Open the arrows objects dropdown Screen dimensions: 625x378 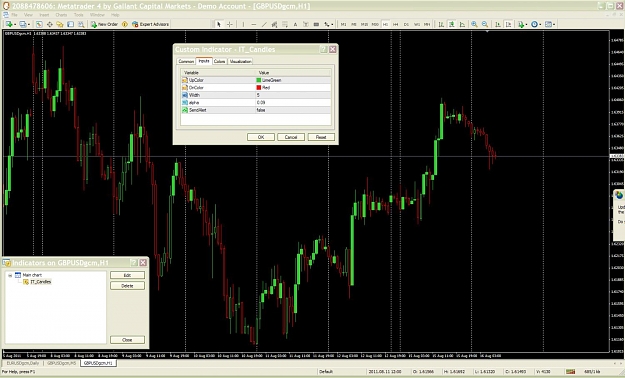[332, 25]
